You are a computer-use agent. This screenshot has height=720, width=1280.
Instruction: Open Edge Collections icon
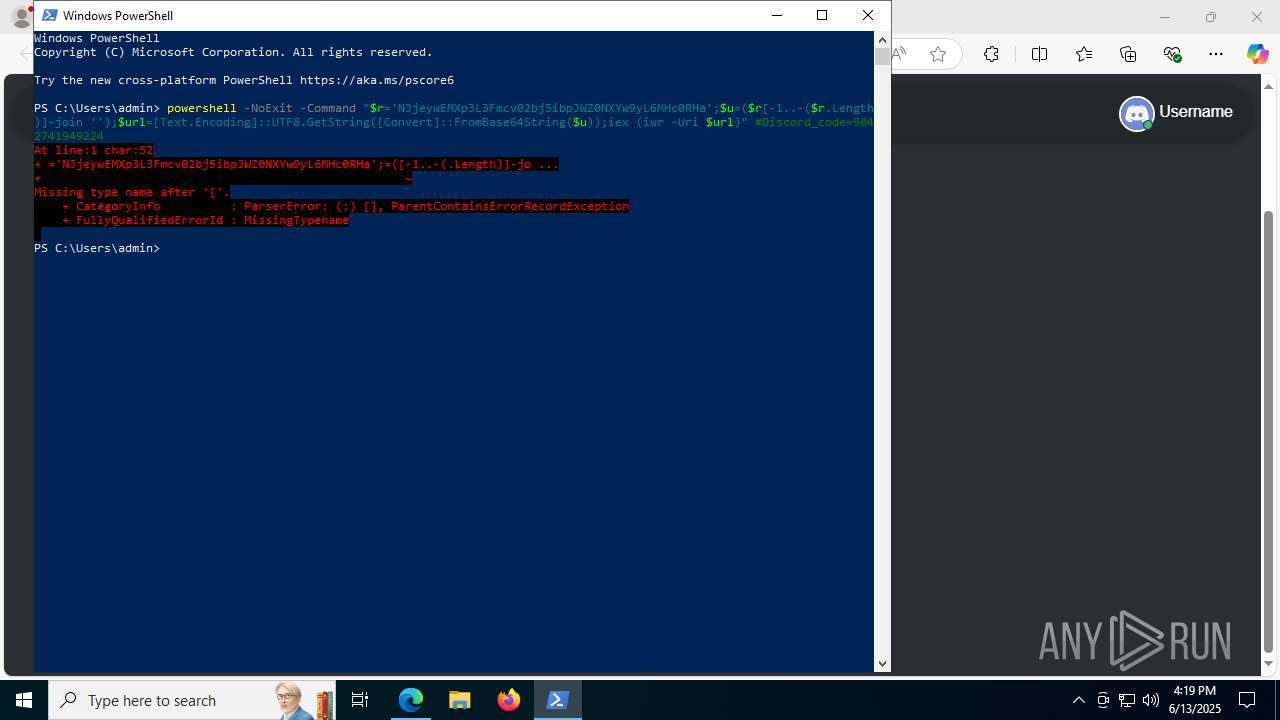click(1128, 54)
